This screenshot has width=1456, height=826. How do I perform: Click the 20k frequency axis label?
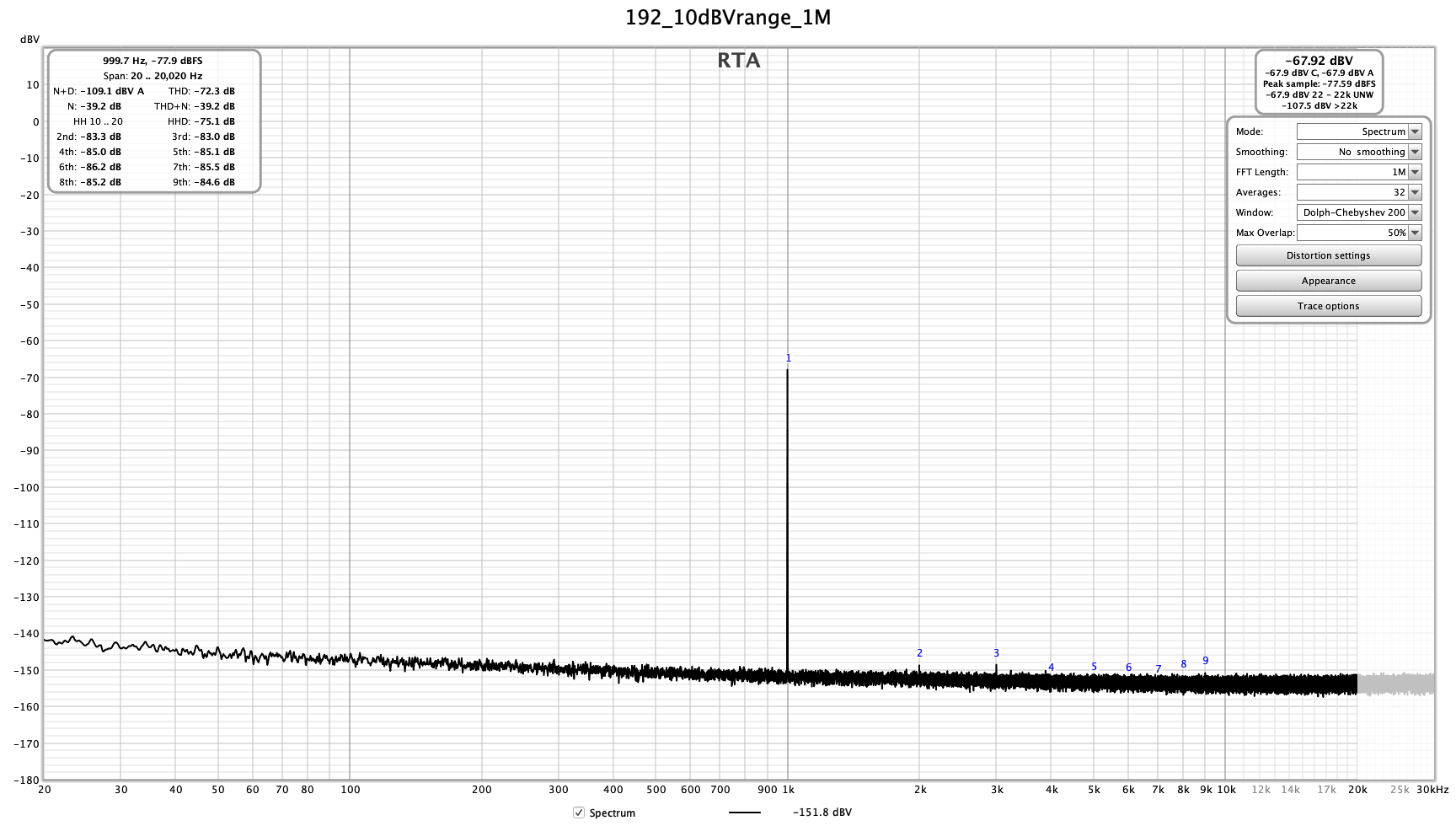tap(1357, 790)
